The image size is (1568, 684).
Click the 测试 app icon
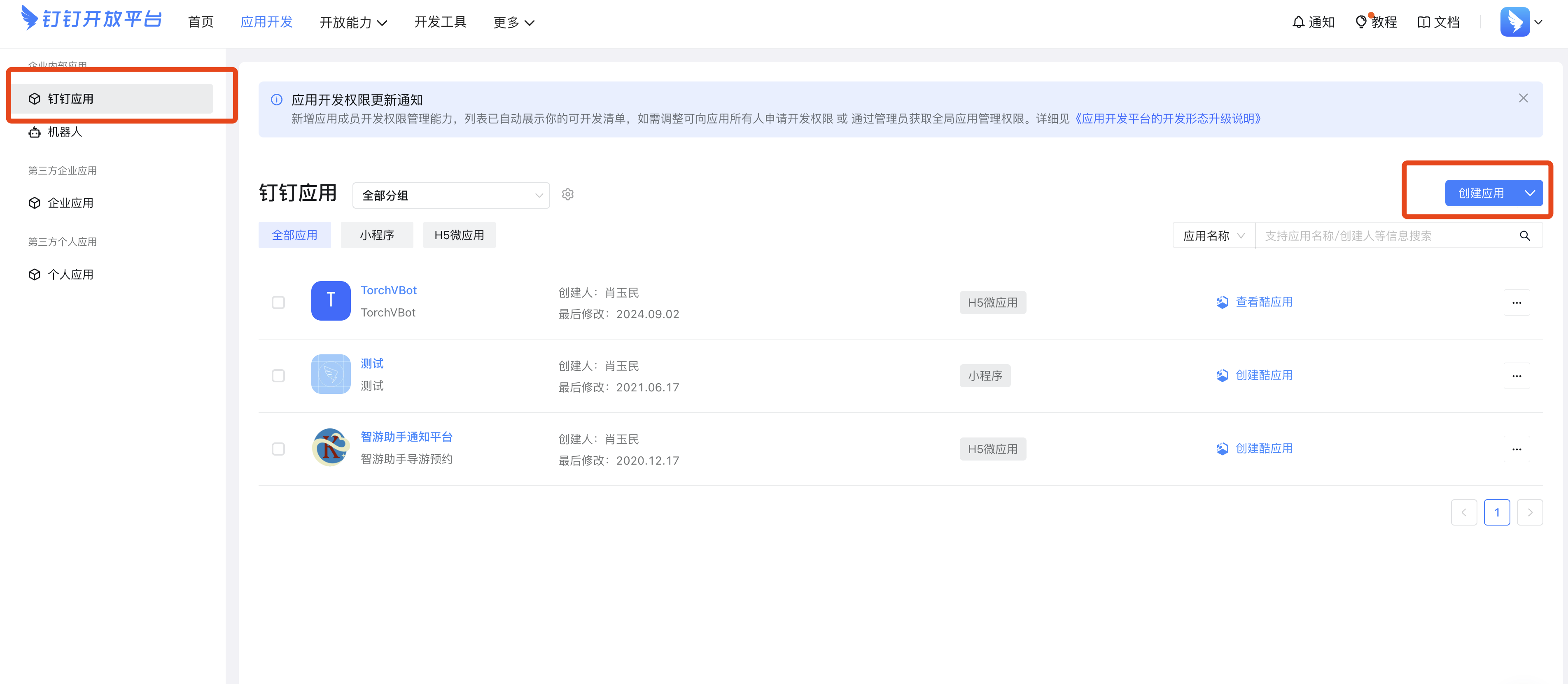click(x=331, y=374)
